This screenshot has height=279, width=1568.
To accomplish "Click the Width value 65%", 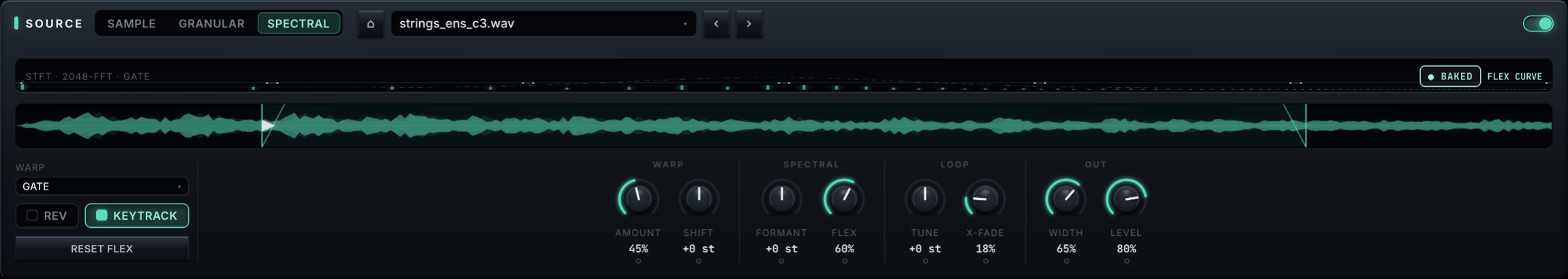I will click(1066, 249).
